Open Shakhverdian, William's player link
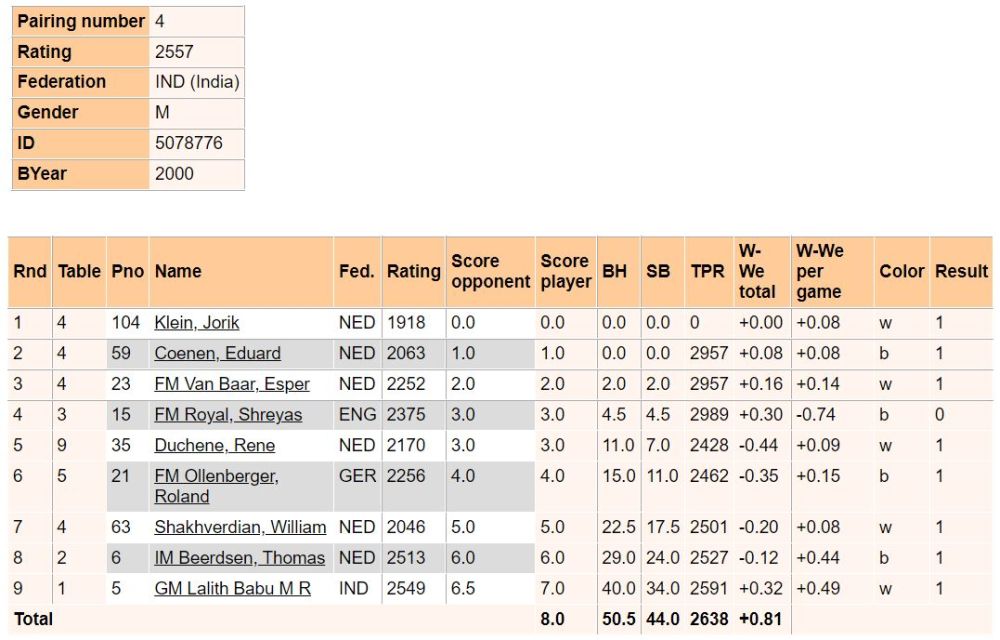1000x640 pixels. coord(240,527)
